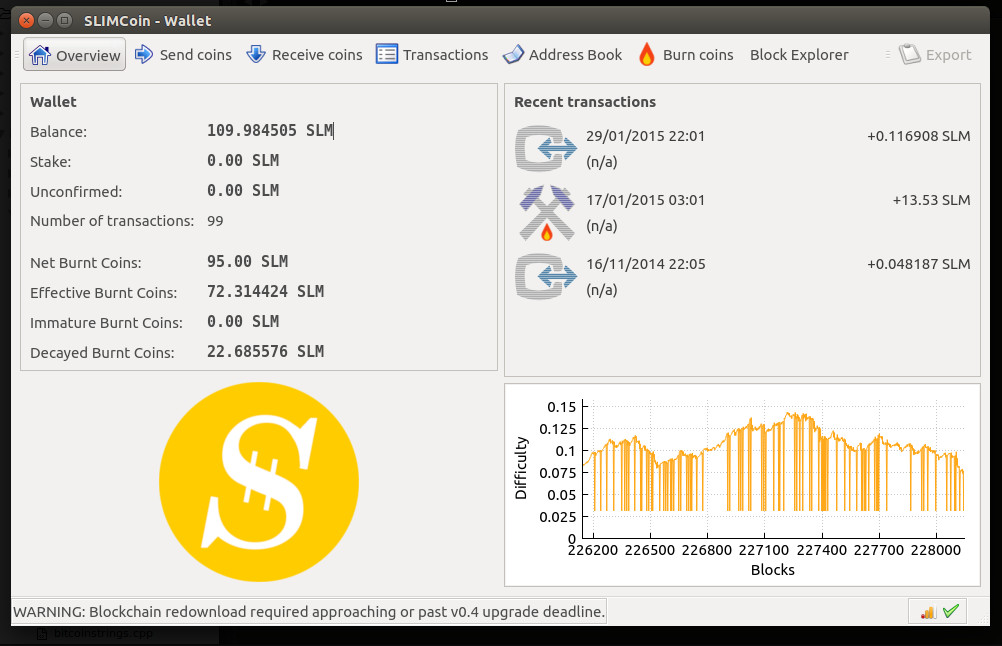Click the Decayed Burnt Coins label
1002x646 pixels.
coord(102,353)
